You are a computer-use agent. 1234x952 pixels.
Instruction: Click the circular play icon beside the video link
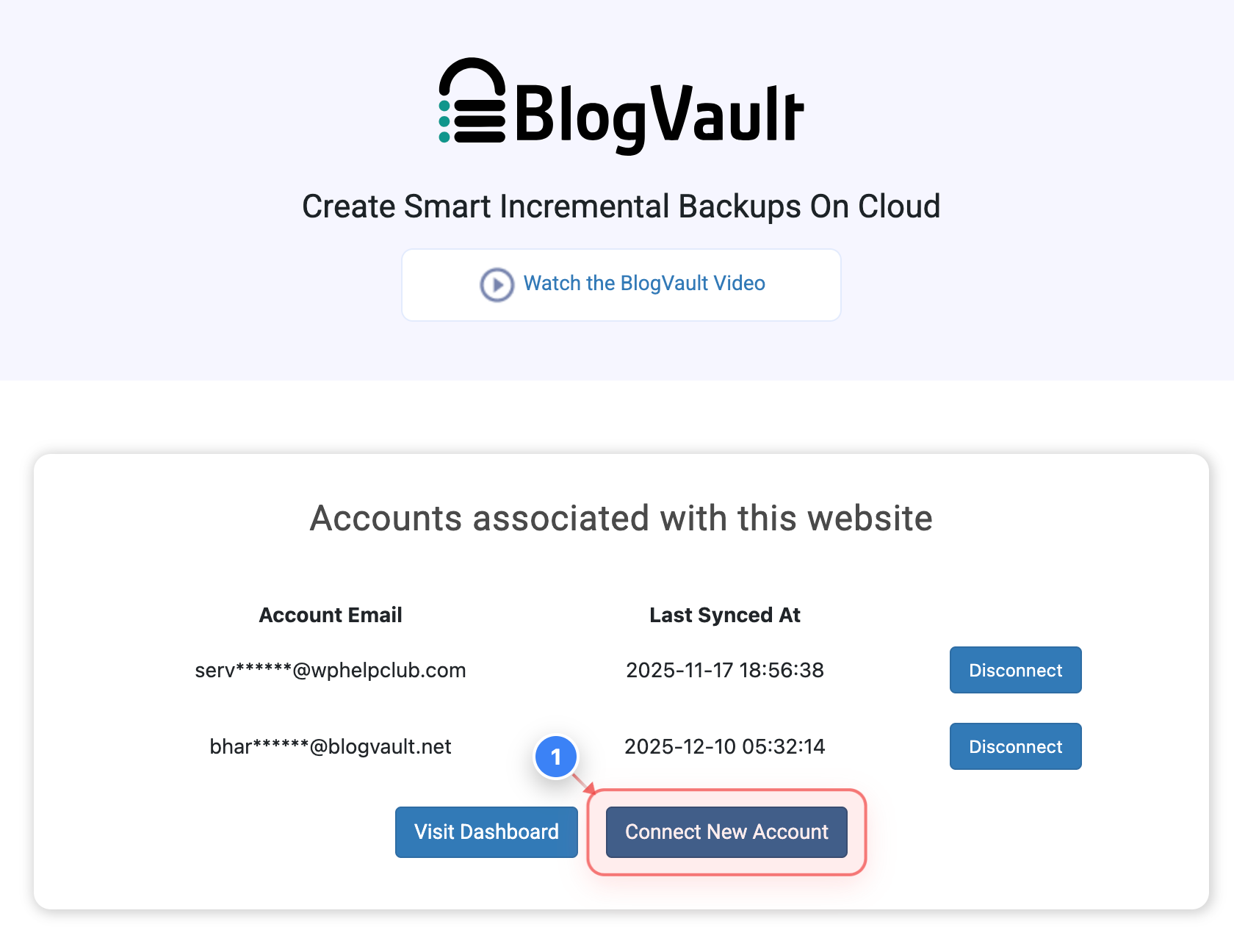point(497,285)
